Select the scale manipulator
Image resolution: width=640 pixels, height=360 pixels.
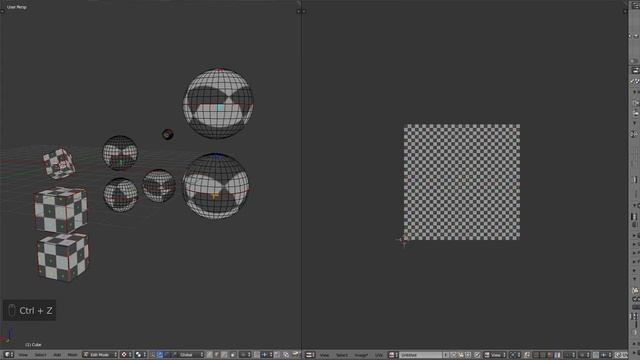click(x=174, y=355)
